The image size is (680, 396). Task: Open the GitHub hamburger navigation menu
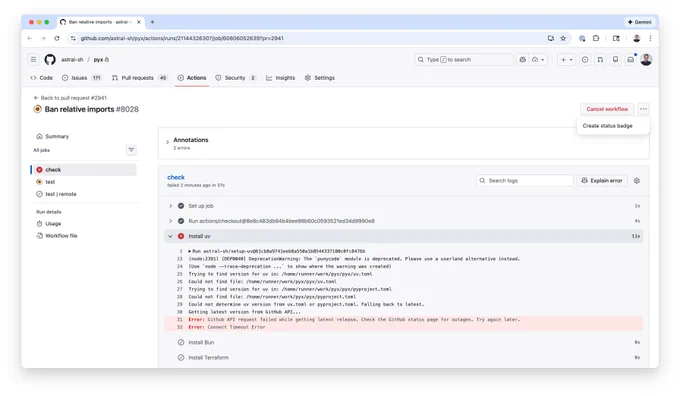(x=33, y=59)
